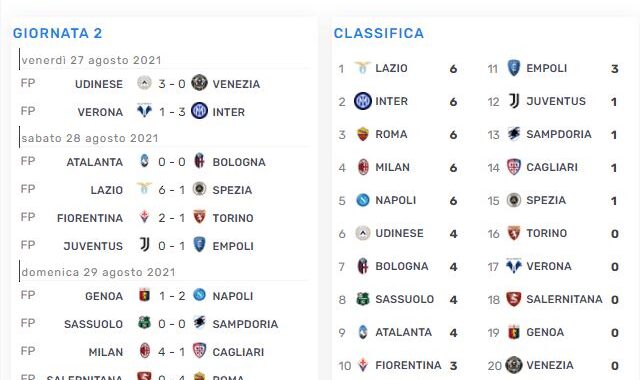Open the Atalanta 0 - 0 Bologna score
640x380 pixels.
tap(171, 162)
